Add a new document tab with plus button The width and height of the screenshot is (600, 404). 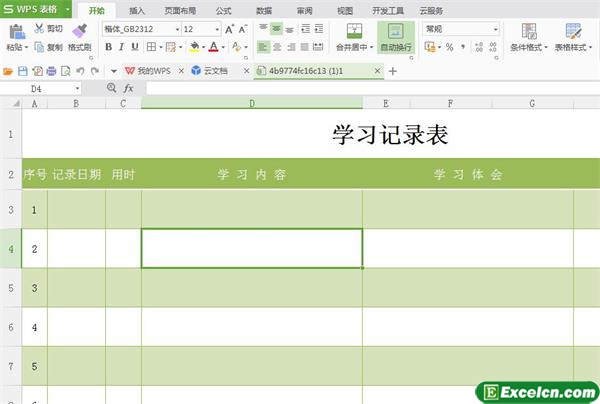coord(393,71)
